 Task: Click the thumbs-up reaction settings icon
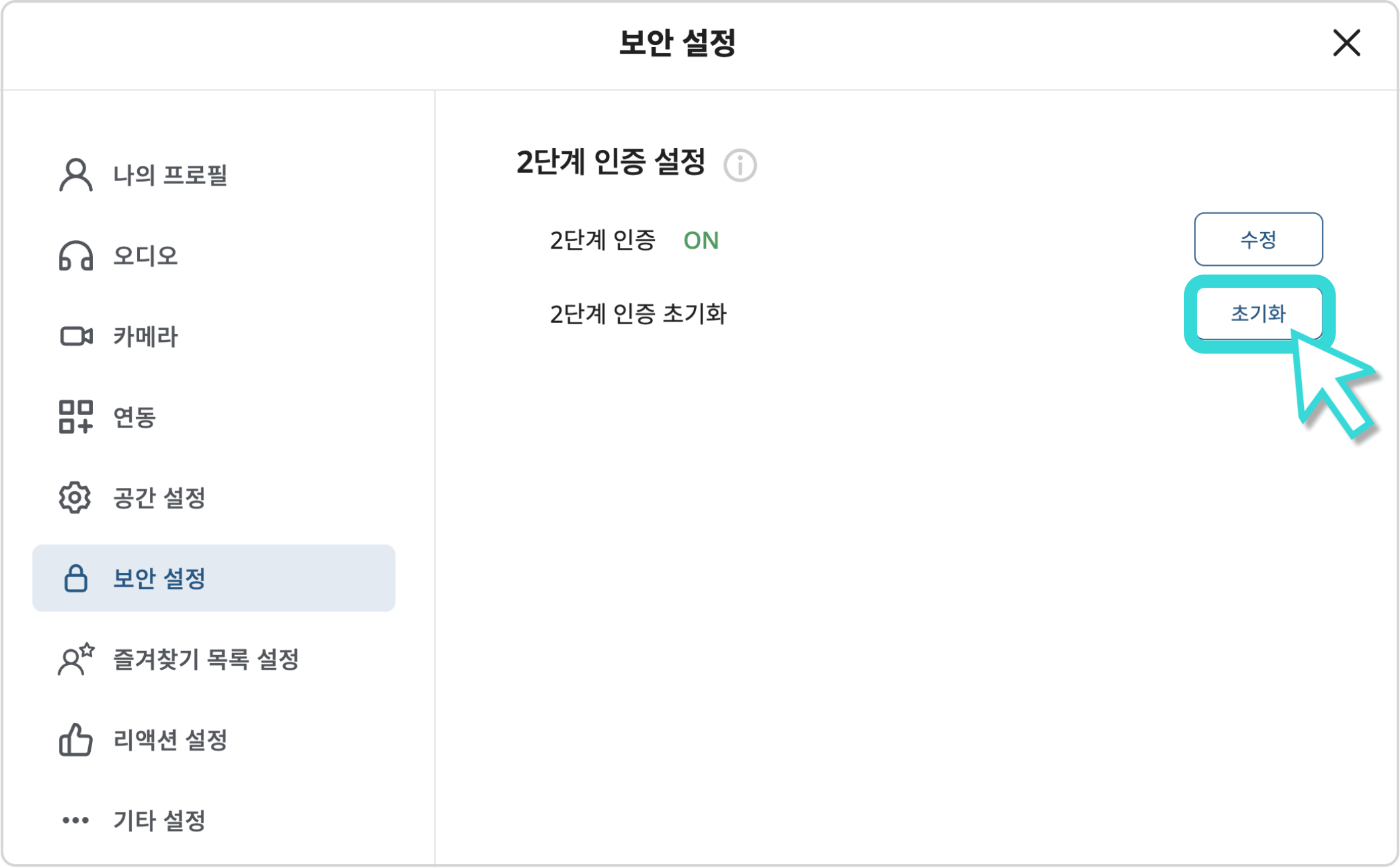point(75,741)
